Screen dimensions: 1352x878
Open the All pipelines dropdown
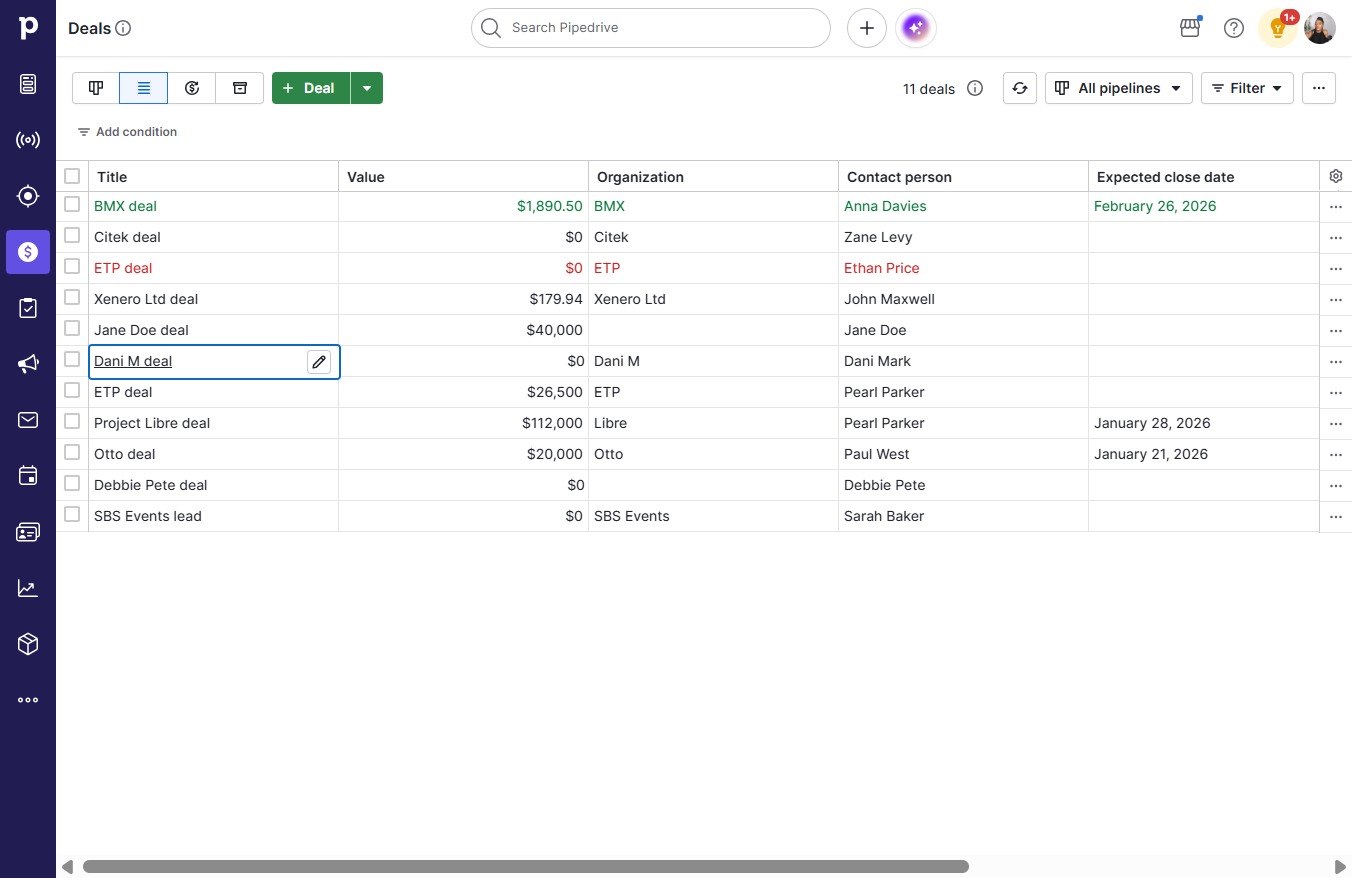(x=1119, y=88)
